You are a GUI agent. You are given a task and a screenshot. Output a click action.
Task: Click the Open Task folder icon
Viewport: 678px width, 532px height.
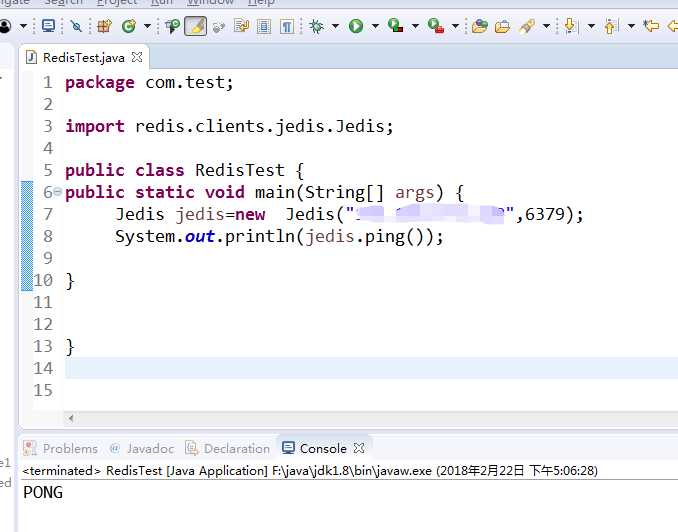(502, 26)
